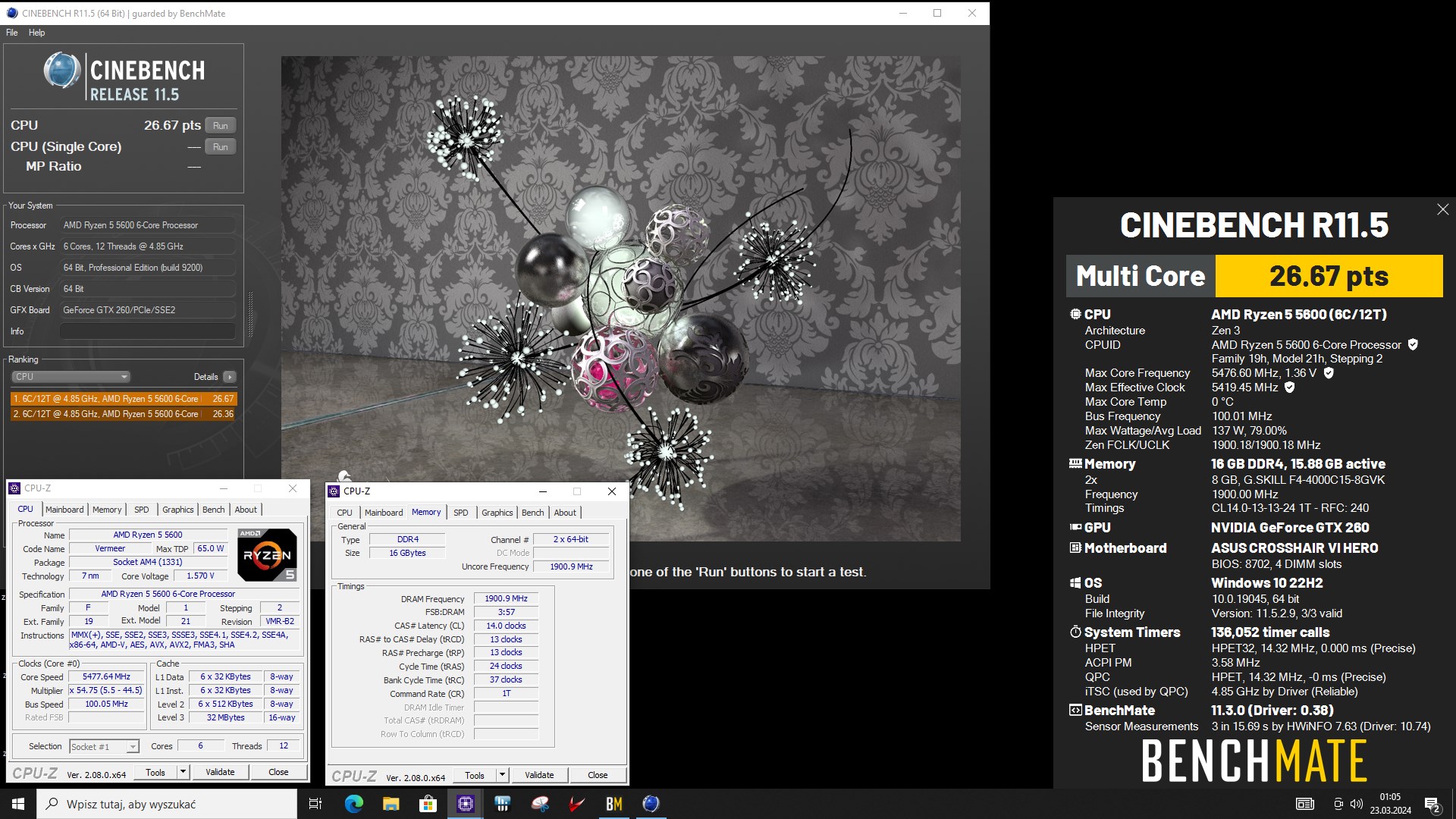
Task: Expand the Ranking CPU dropdown
Action: point(71,377)
